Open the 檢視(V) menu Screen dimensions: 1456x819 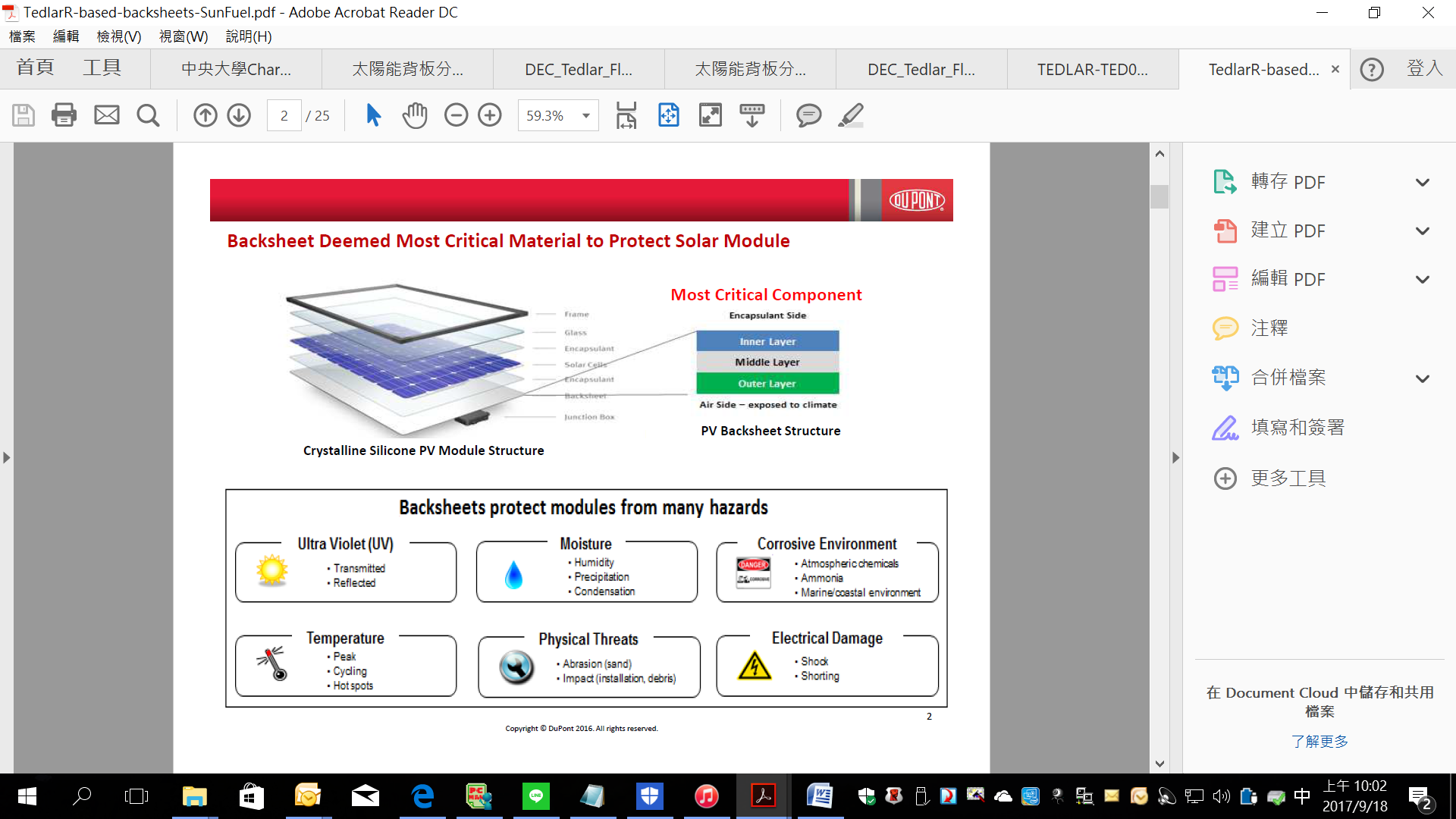118,36
